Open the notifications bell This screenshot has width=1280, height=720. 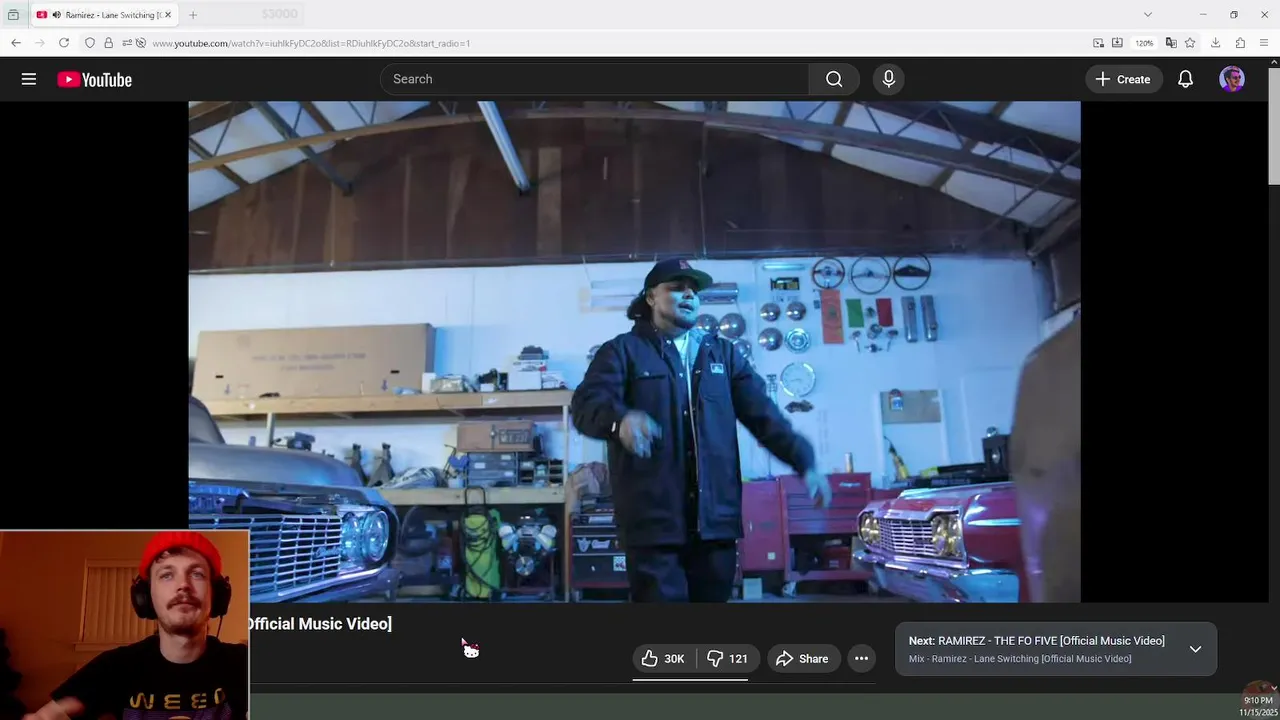(x=1185, y=79)
